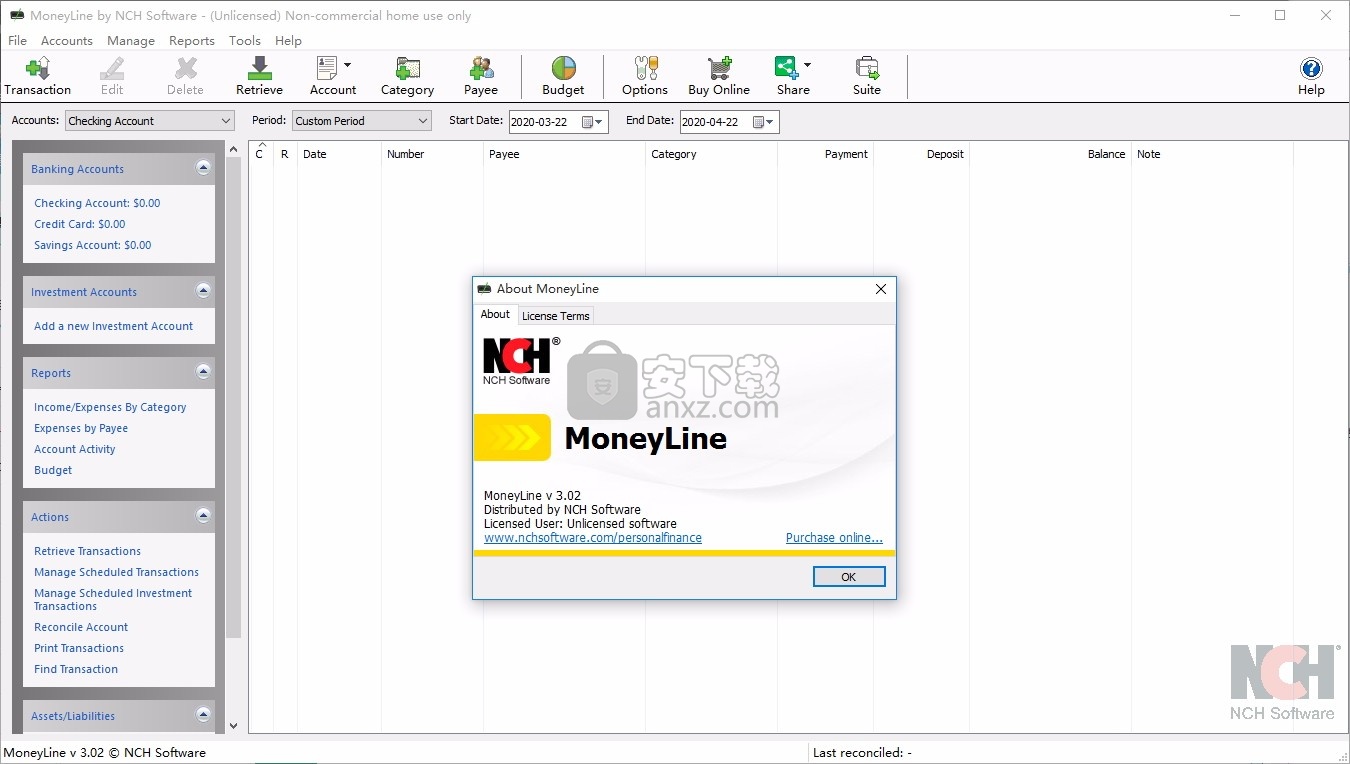Expand the Account toolbar dropdown arrow
Viewport: 1350px width, 764px height.
tap(348, 65)
